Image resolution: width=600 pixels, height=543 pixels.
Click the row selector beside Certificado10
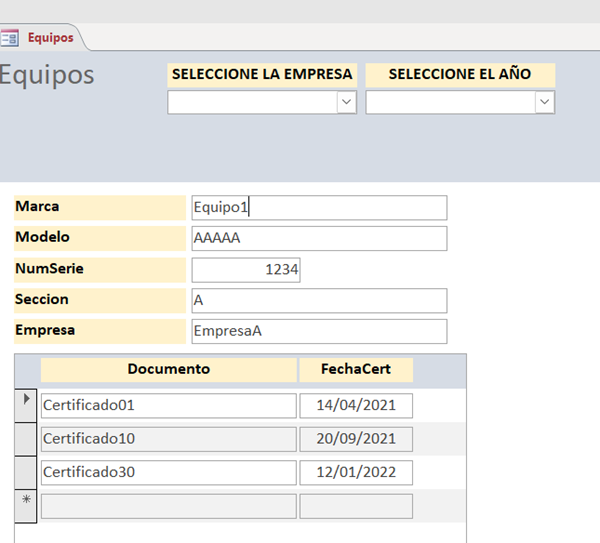pyautogui.click(x=26, y=439)
